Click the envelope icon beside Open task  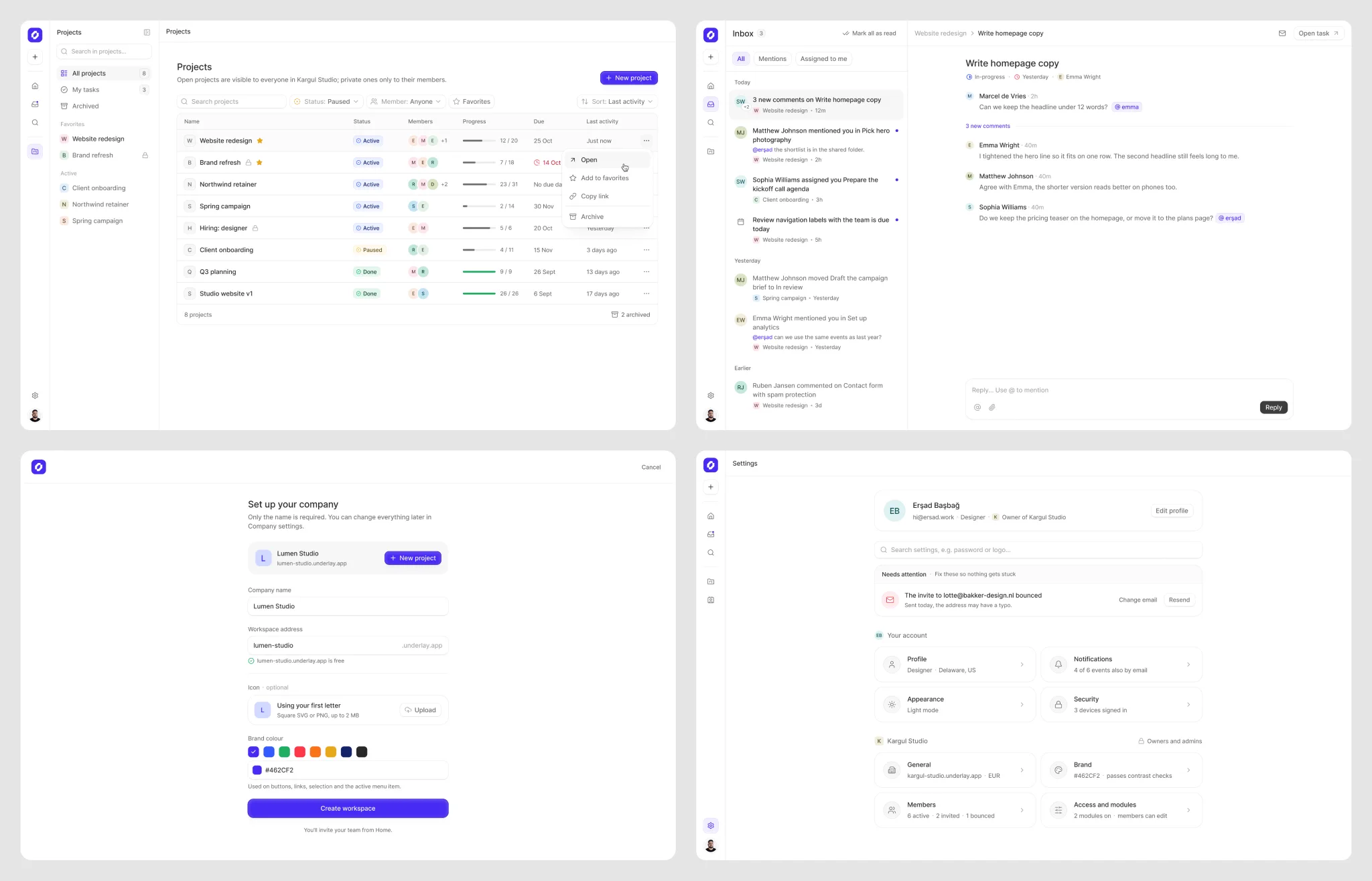click(1282, 33)
